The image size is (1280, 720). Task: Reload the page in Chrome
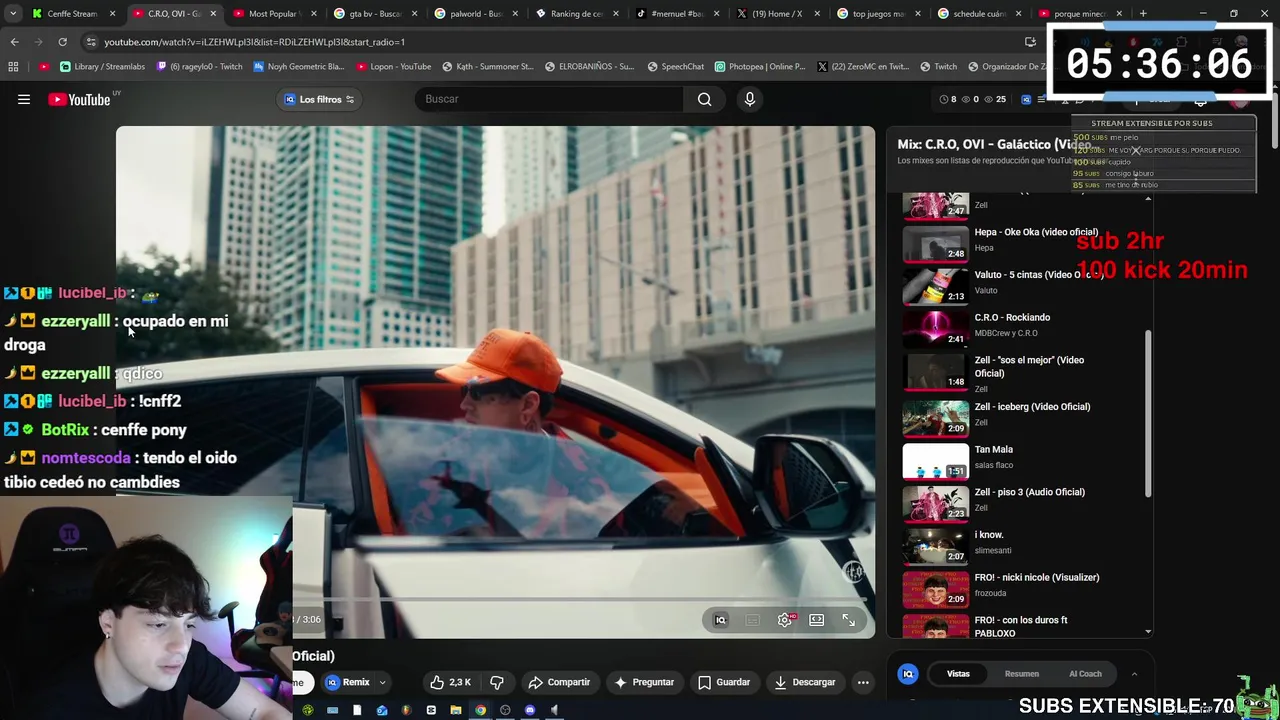(62, 42)
